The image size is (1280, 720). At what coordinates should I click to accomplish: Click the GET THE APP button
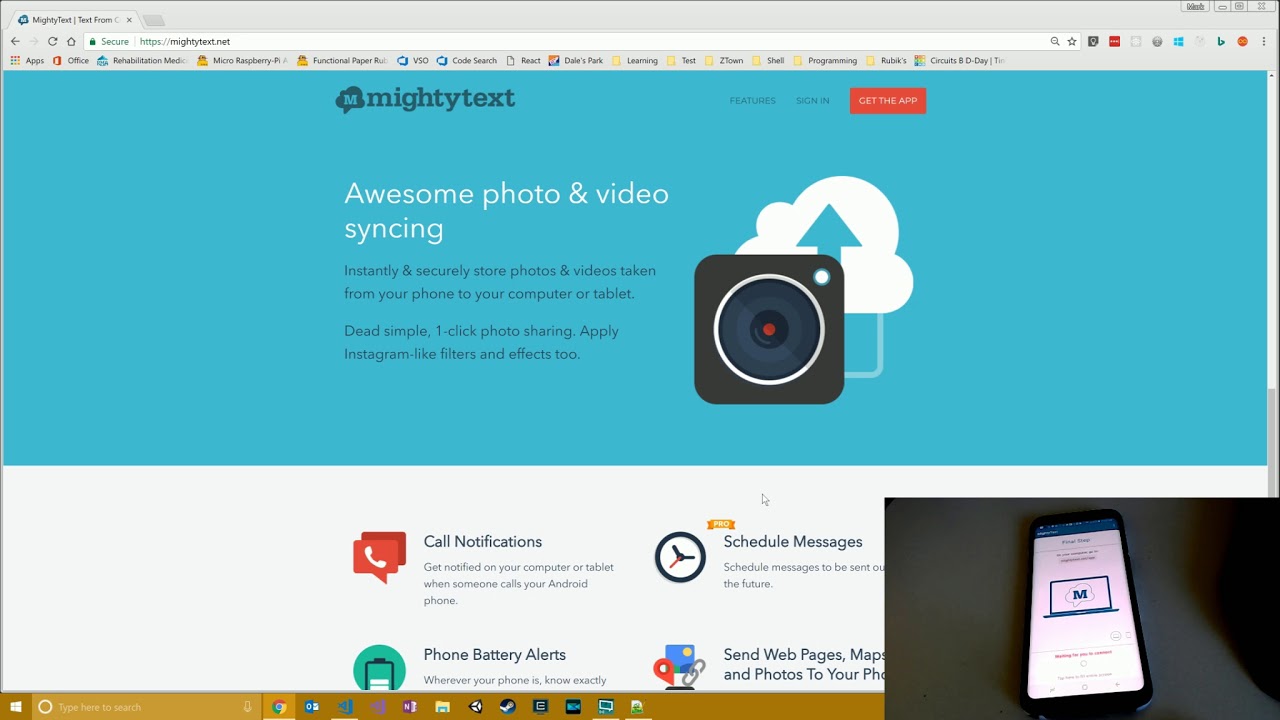pyautogui.click(x=888, y=100)
